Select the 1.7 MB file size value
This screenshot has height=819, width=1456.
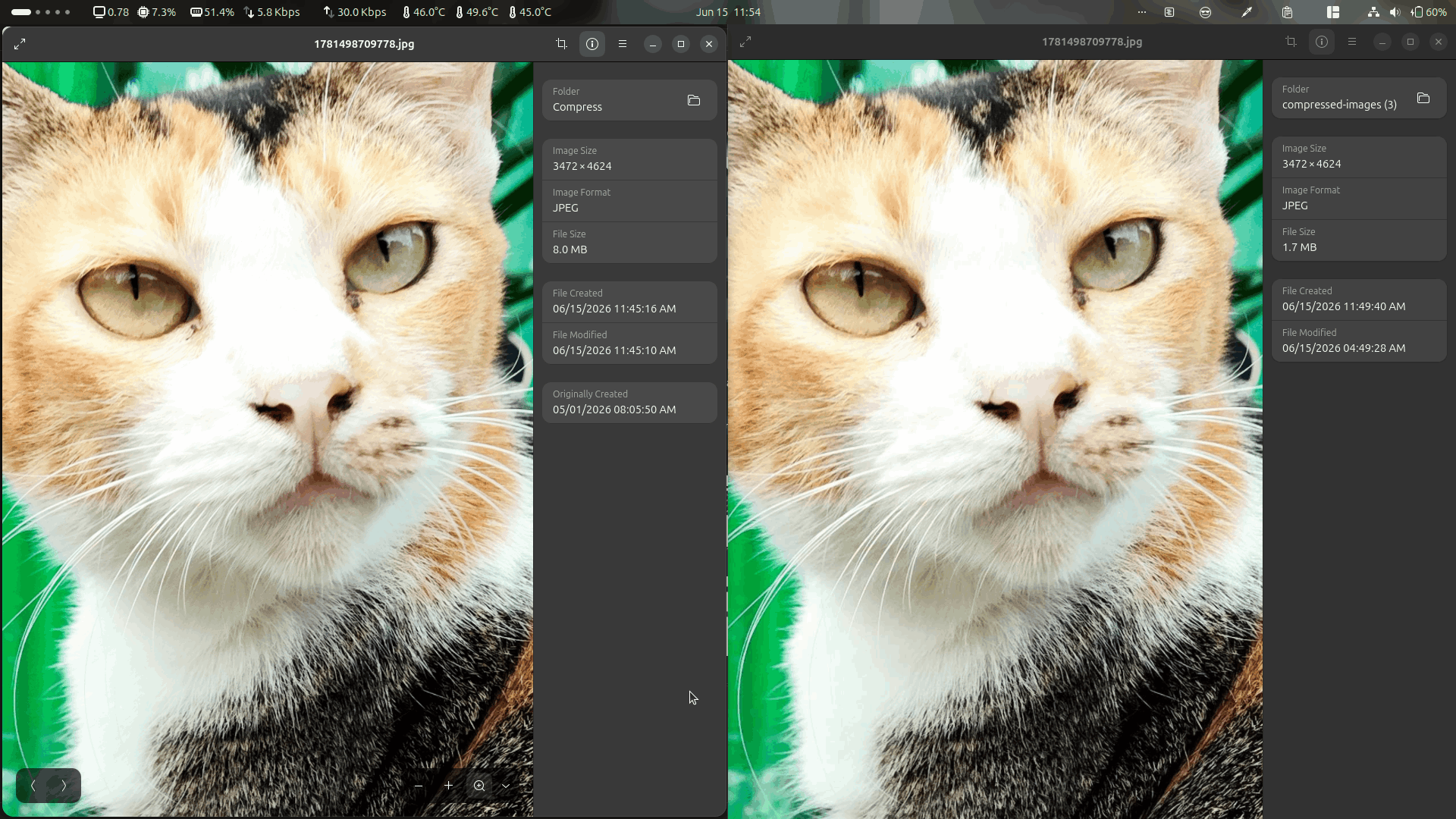(x=1299, y=247)
